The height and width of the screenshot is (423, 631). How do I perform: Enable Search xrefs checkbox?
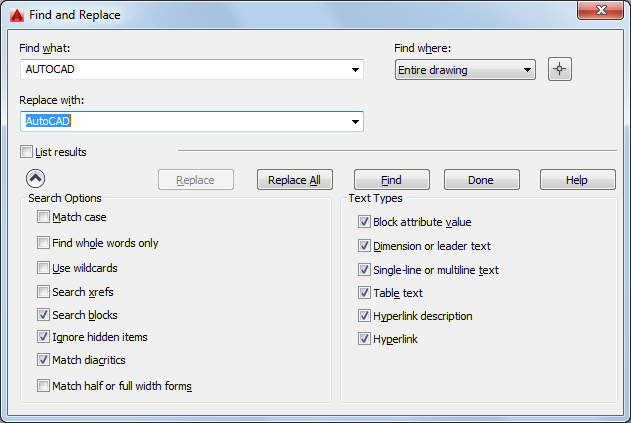pyautogui.click(x=43, y=291)
